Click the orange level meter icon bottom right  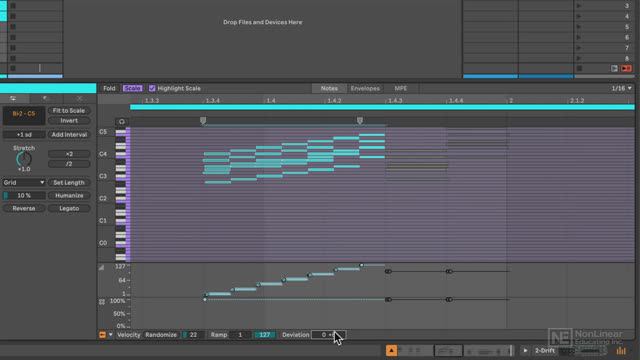621,351
